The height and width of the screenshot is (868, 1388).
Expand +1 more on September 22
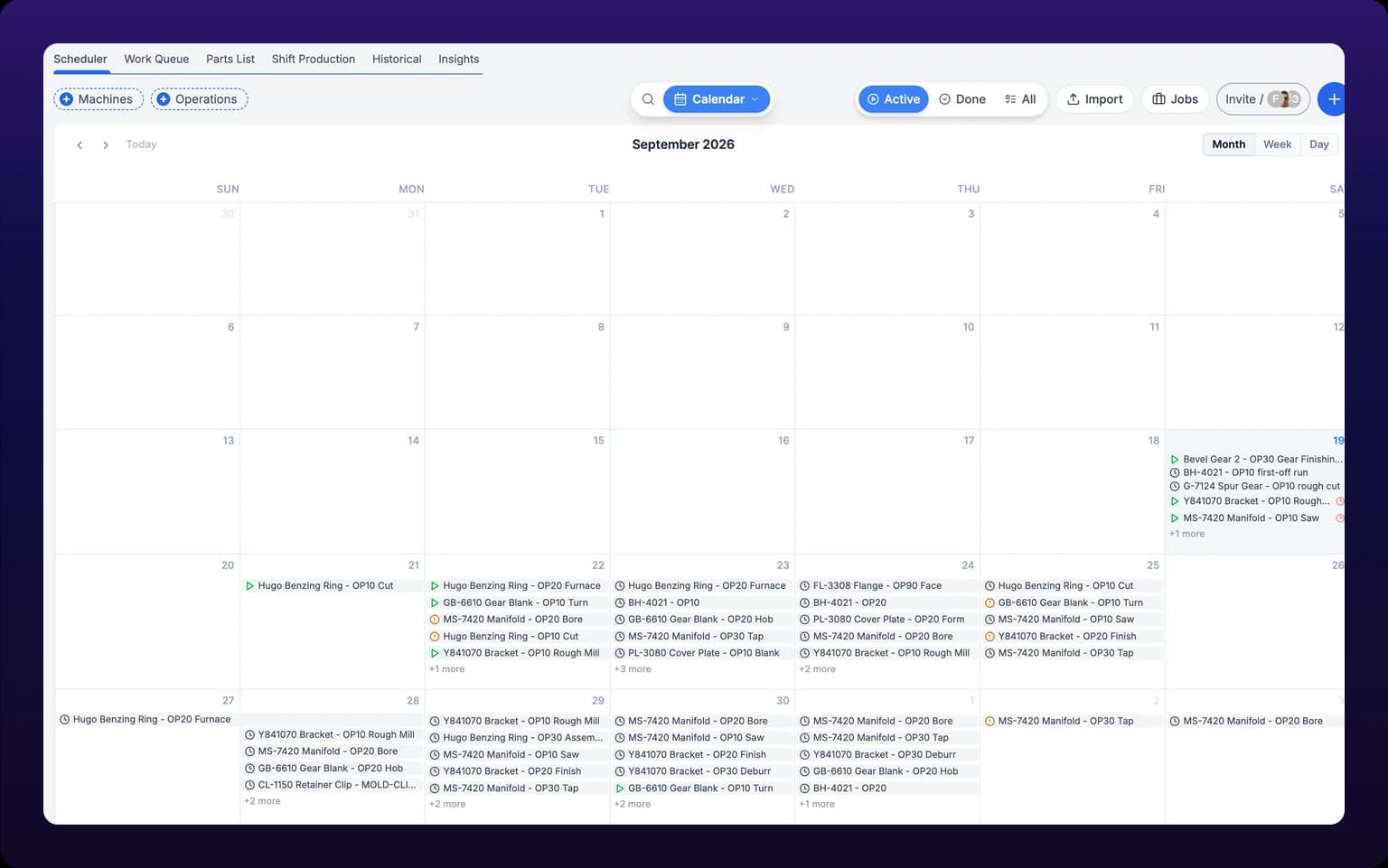446,669
